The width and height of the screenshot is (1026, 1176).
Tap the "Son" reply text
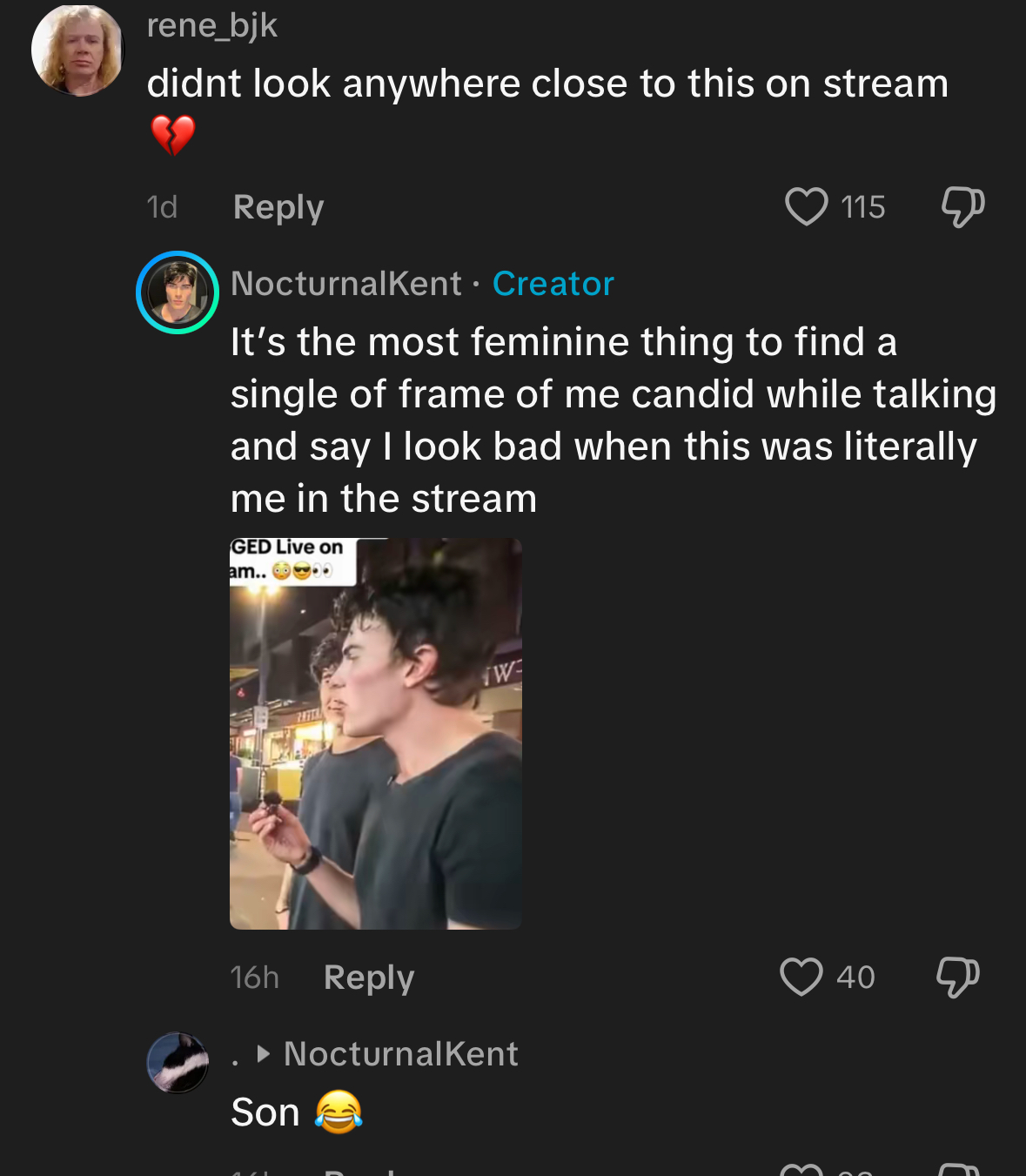click(265, 1112)
